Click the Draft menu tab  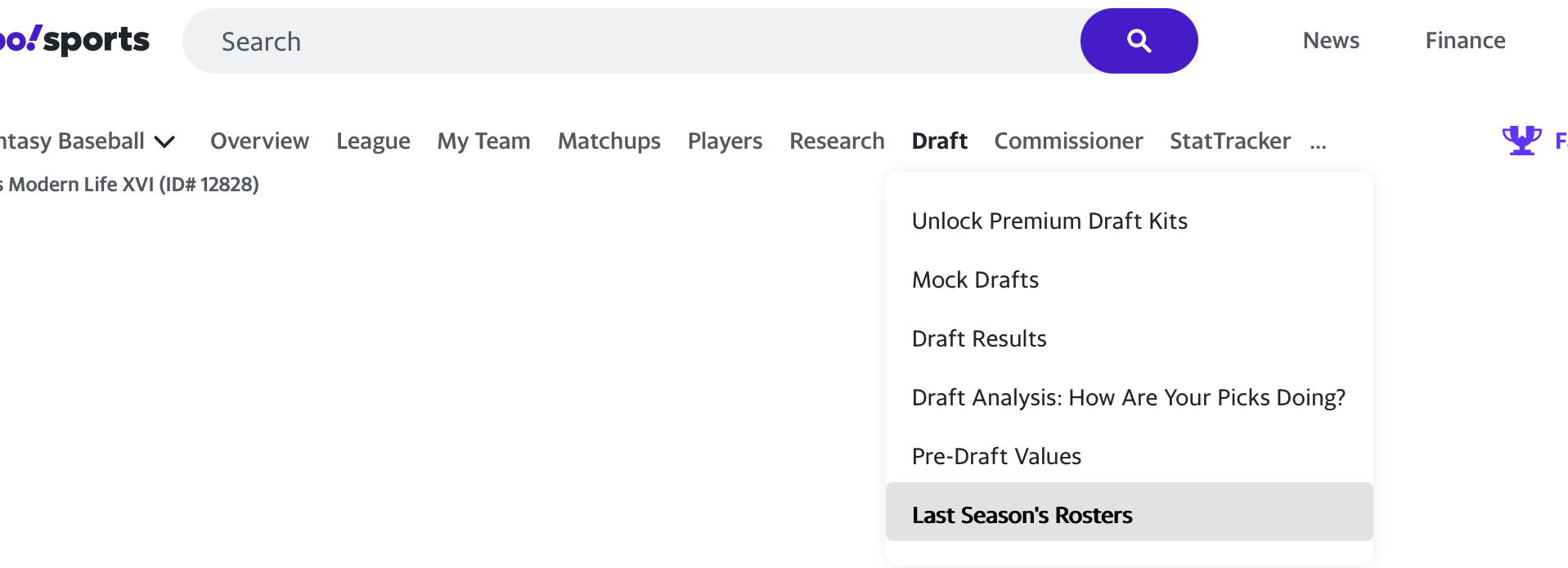[939, 141]
